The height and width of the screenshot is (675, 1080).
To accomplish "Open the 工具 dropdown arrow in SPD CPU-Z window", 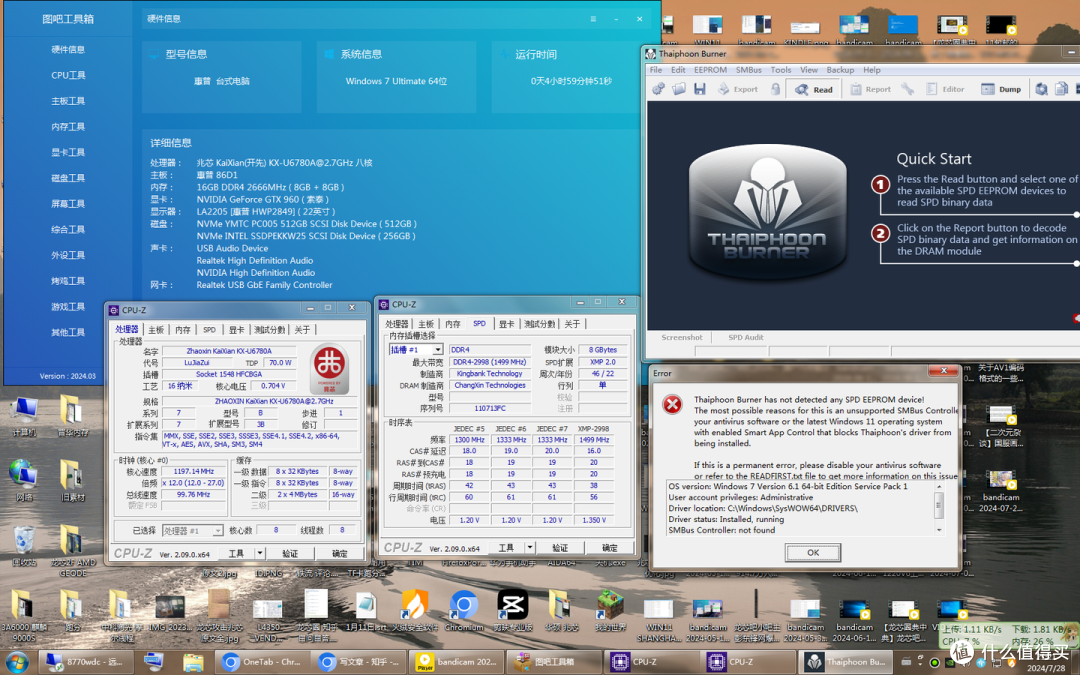I will [530, 548].
